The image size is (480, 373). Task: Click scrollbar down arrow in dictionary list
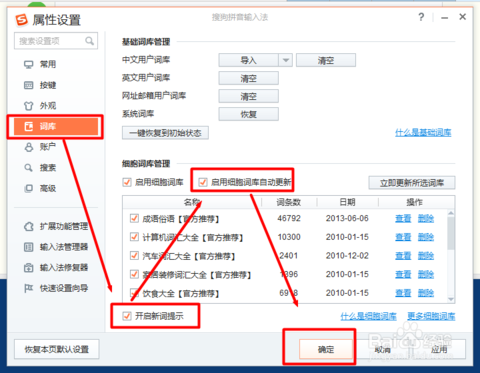451,299
